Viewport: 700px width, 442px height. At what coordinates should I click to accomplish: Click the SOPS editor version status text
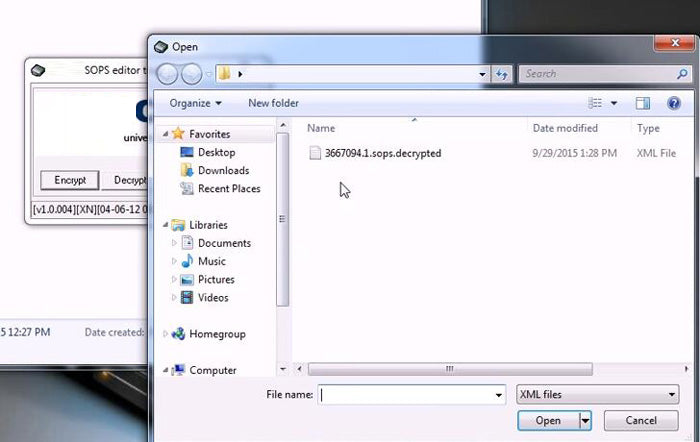point(90,209)
